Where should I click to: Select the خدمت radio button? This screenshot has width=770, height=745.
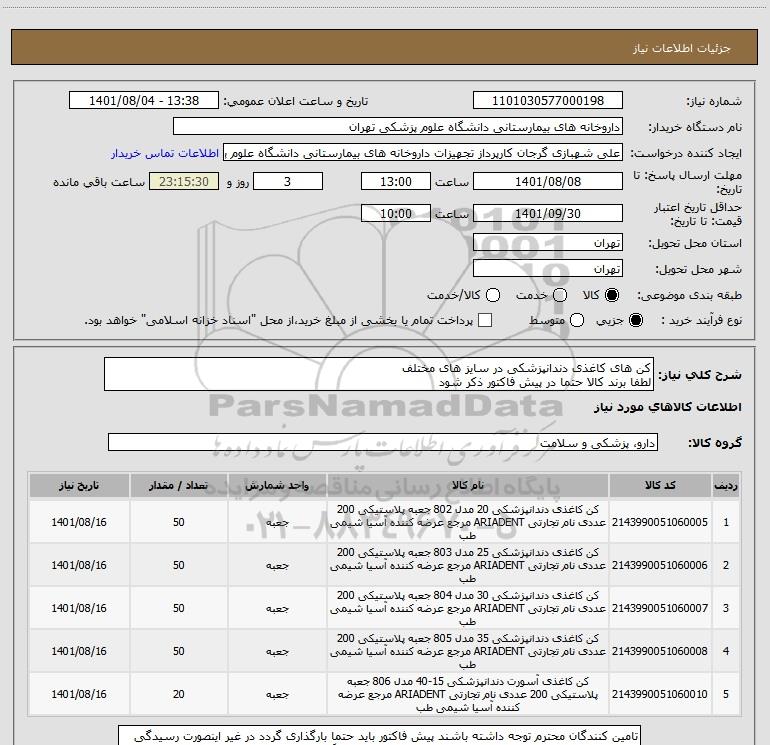tap(560, 295)
